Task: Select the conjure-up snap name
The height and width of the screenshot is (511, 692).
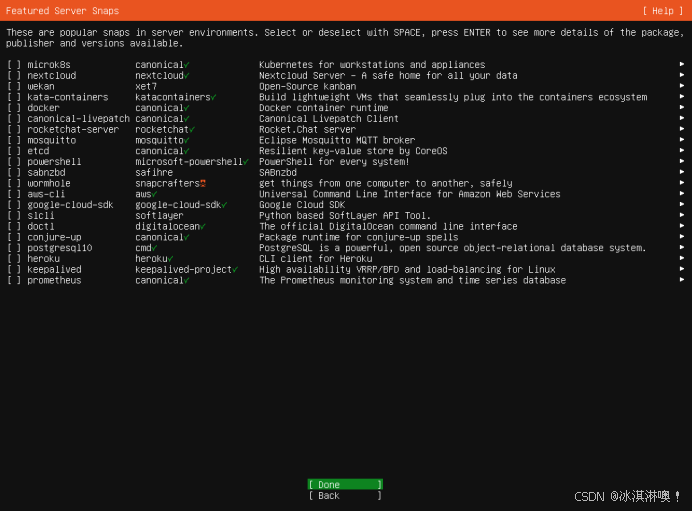Action: tap(54, 237)
